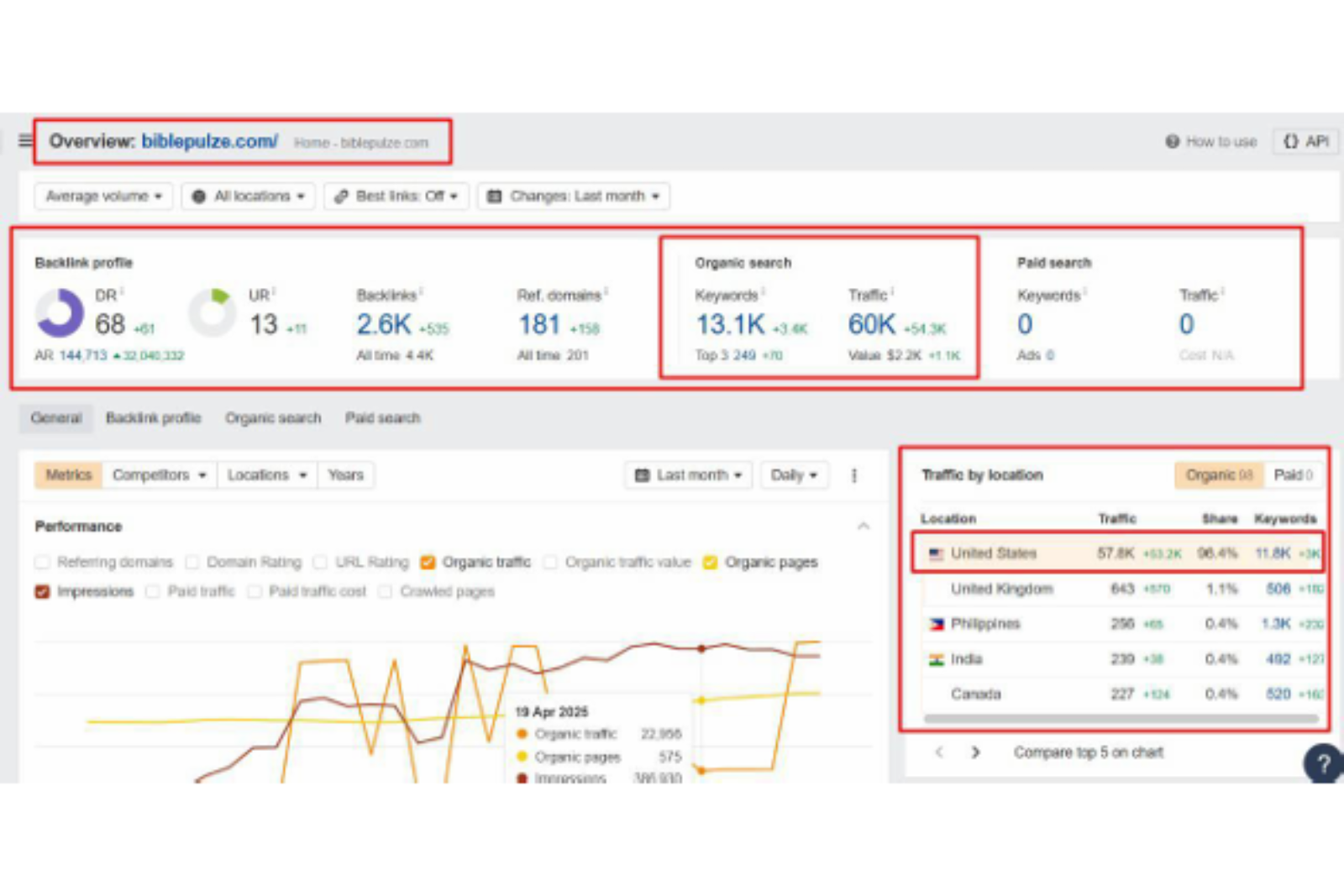This screenshot has height=896, width=1344.
Task: Switch to the Backlink profile tab
Action: click(153, 418)
